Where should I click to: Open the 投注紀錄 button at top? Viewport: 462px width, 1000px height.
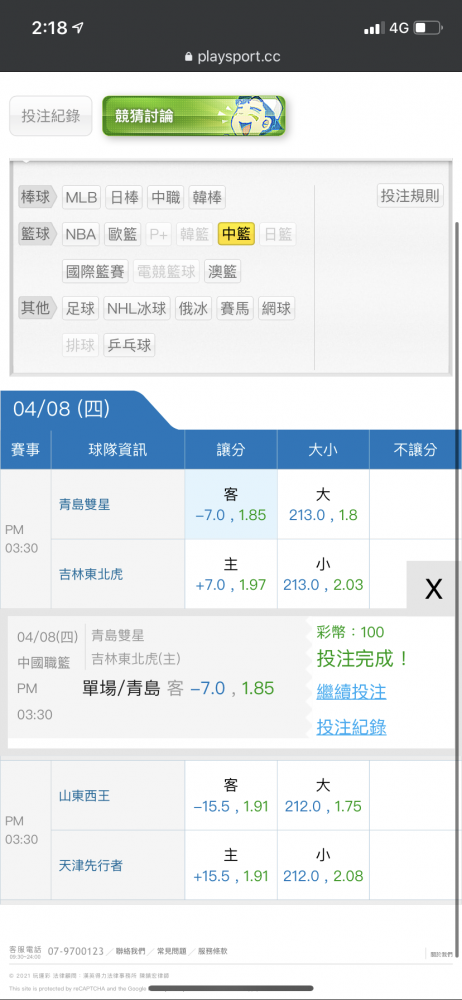50,116
